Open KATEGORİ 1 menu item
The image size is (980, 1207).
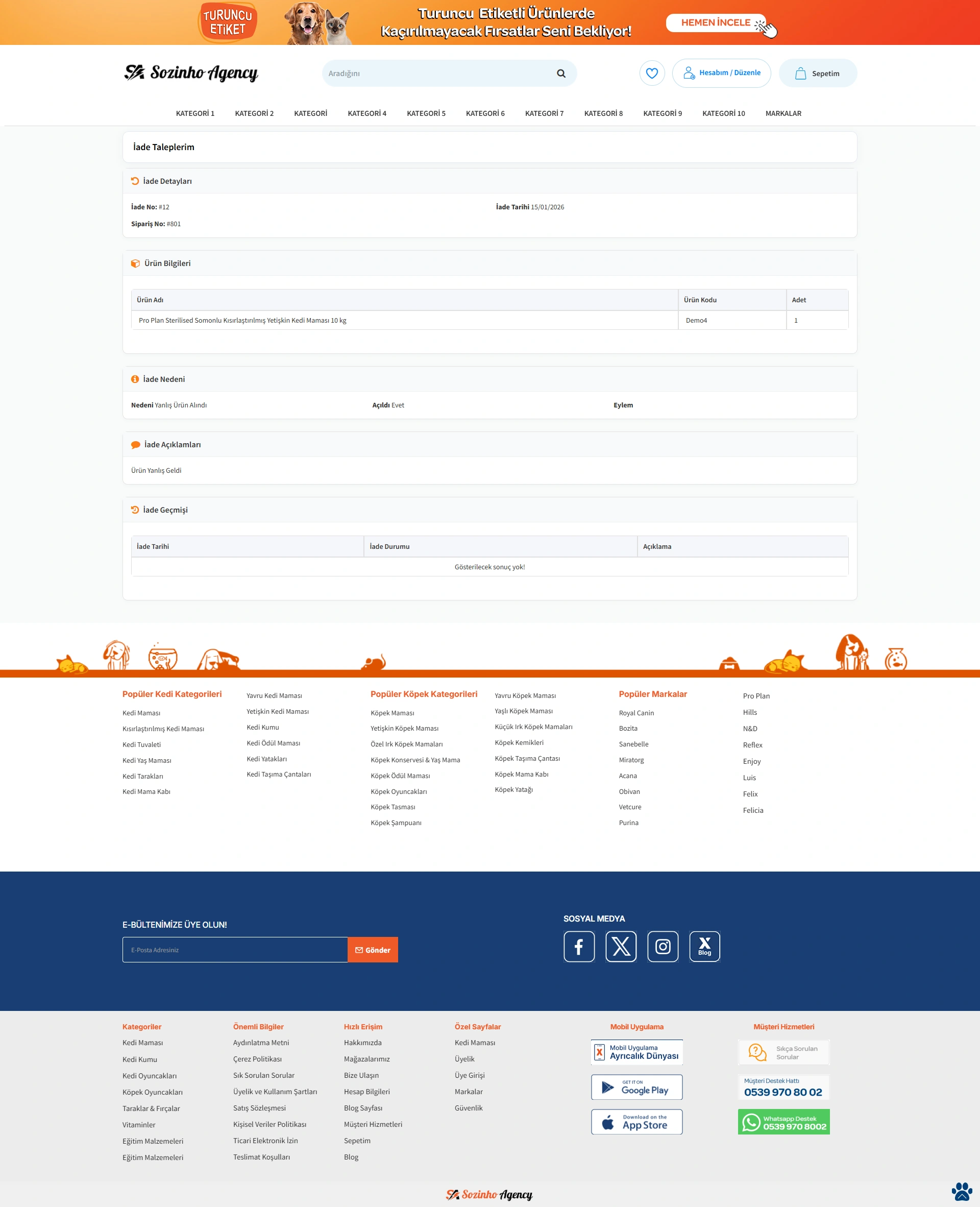195,113
